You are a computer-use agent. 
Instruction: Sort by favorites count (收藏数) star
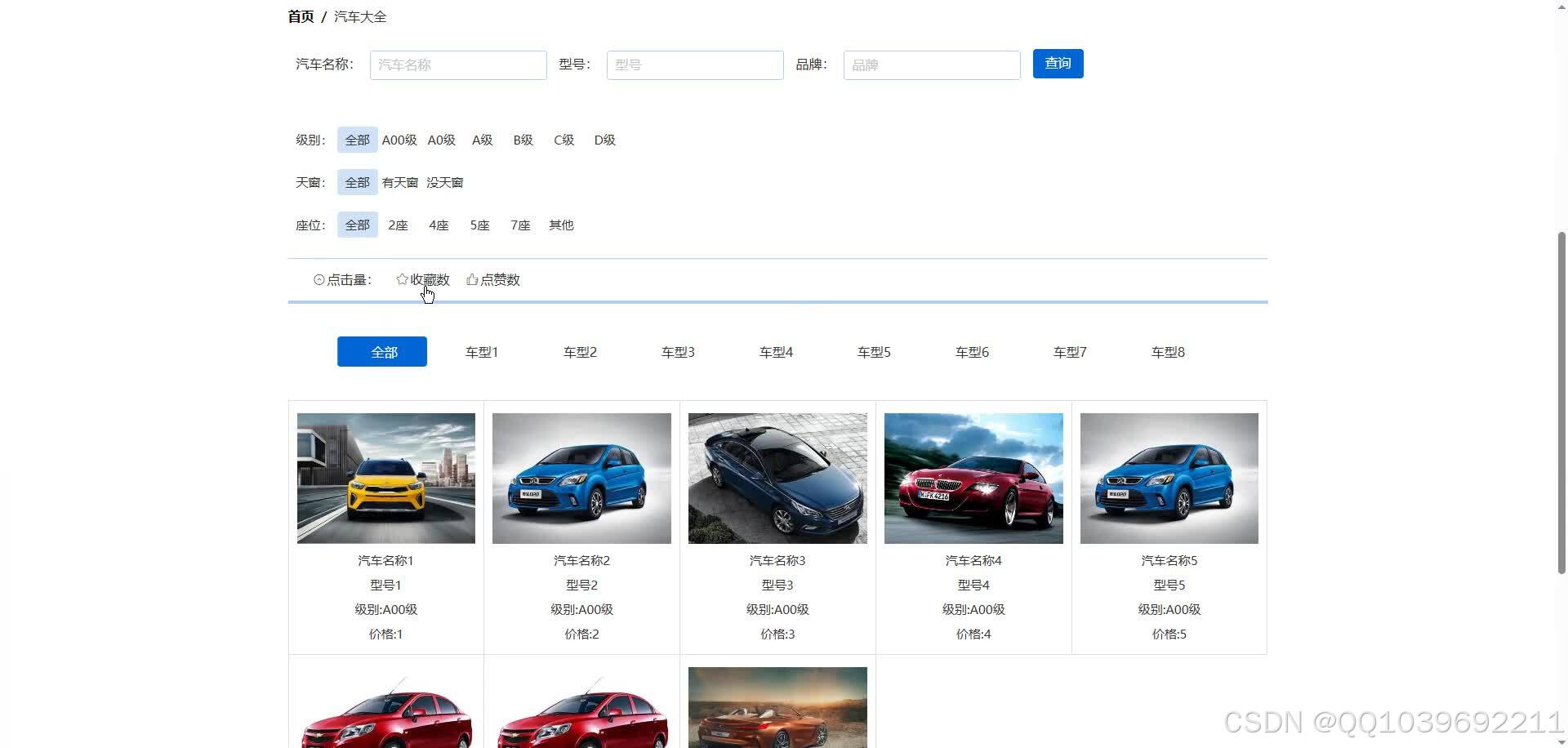point(402,279)
